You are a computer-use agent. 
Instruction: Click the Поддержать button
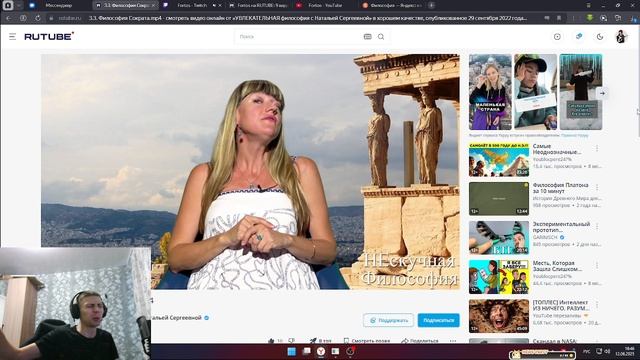pos(388,320)
